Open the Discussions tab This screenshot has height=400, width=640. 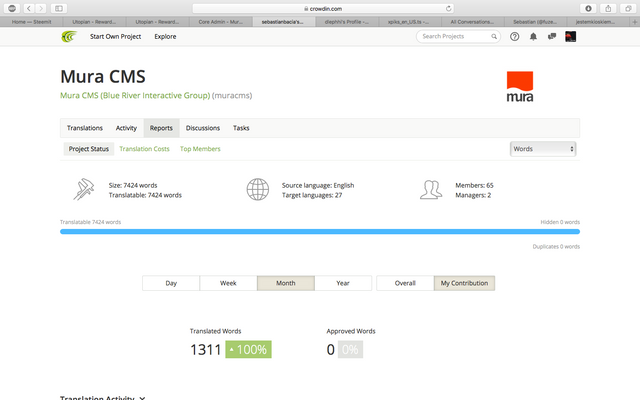pyautogui.click(x=203, y=128)
